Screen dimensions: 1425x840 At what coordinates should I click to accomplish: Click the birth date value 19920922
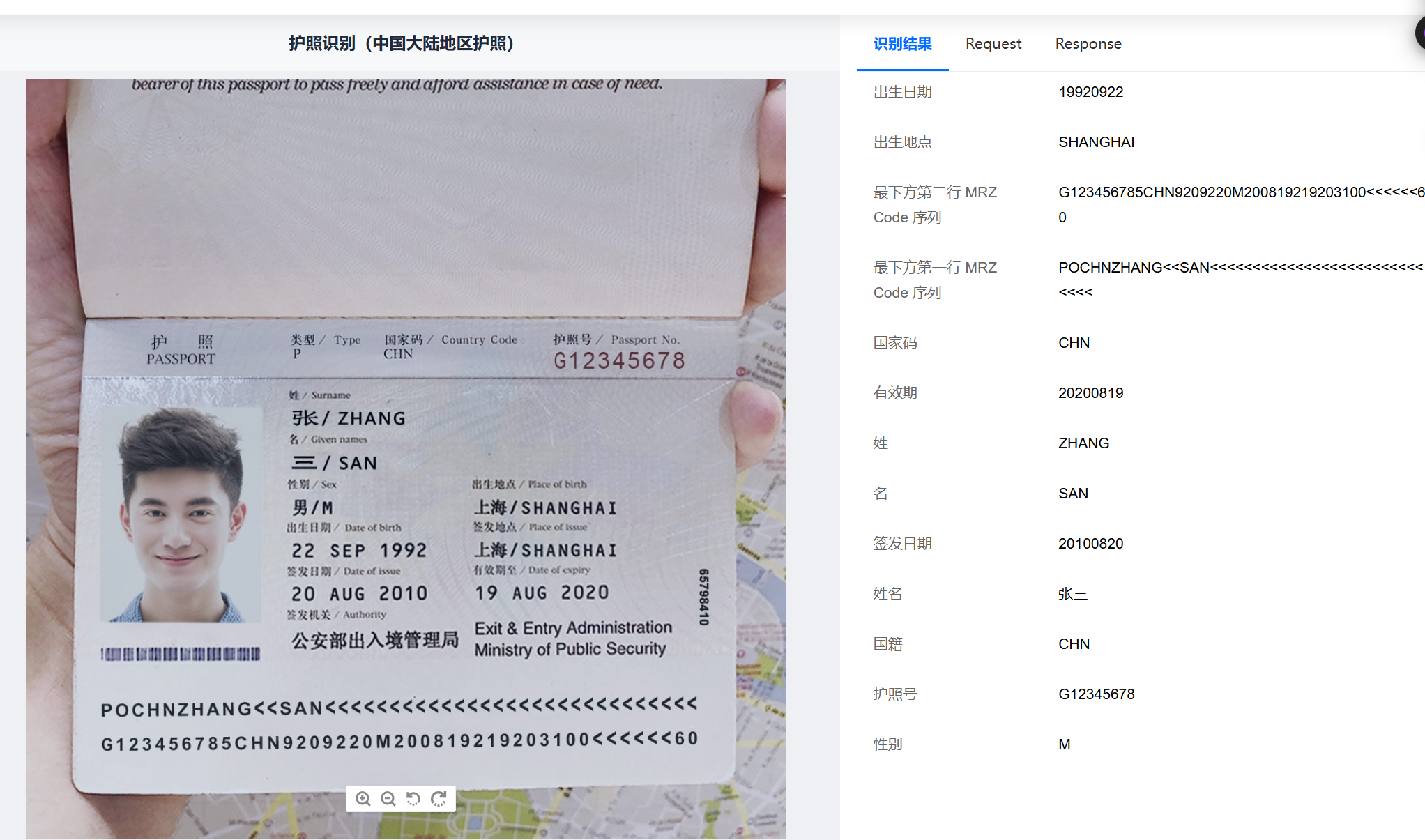pyautogui.click(x=1090, y=92)
